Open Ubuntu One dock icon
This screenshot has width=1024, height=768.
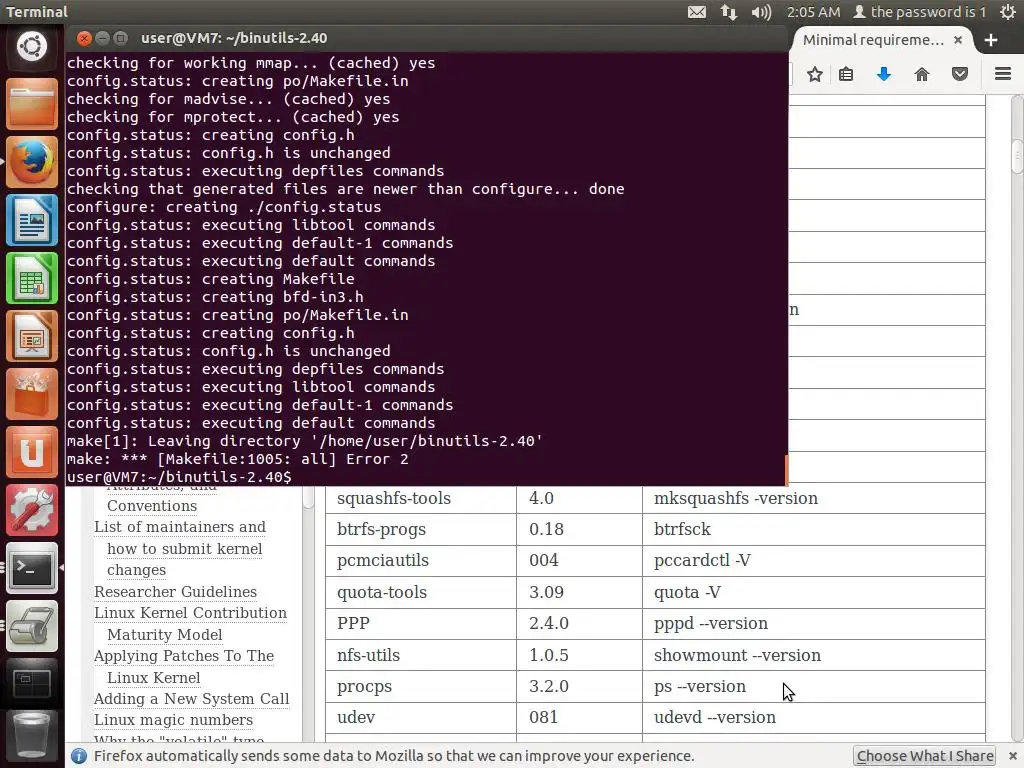point(31,453)
